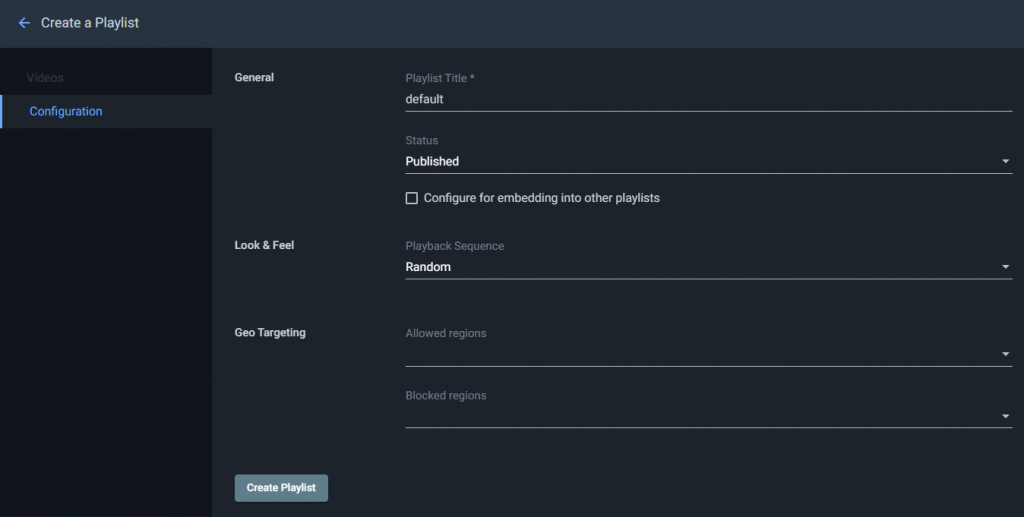Viewport: 1024px width, 517px height.
Task: Expand the Allowed regions selector
Action: [709, 354]
